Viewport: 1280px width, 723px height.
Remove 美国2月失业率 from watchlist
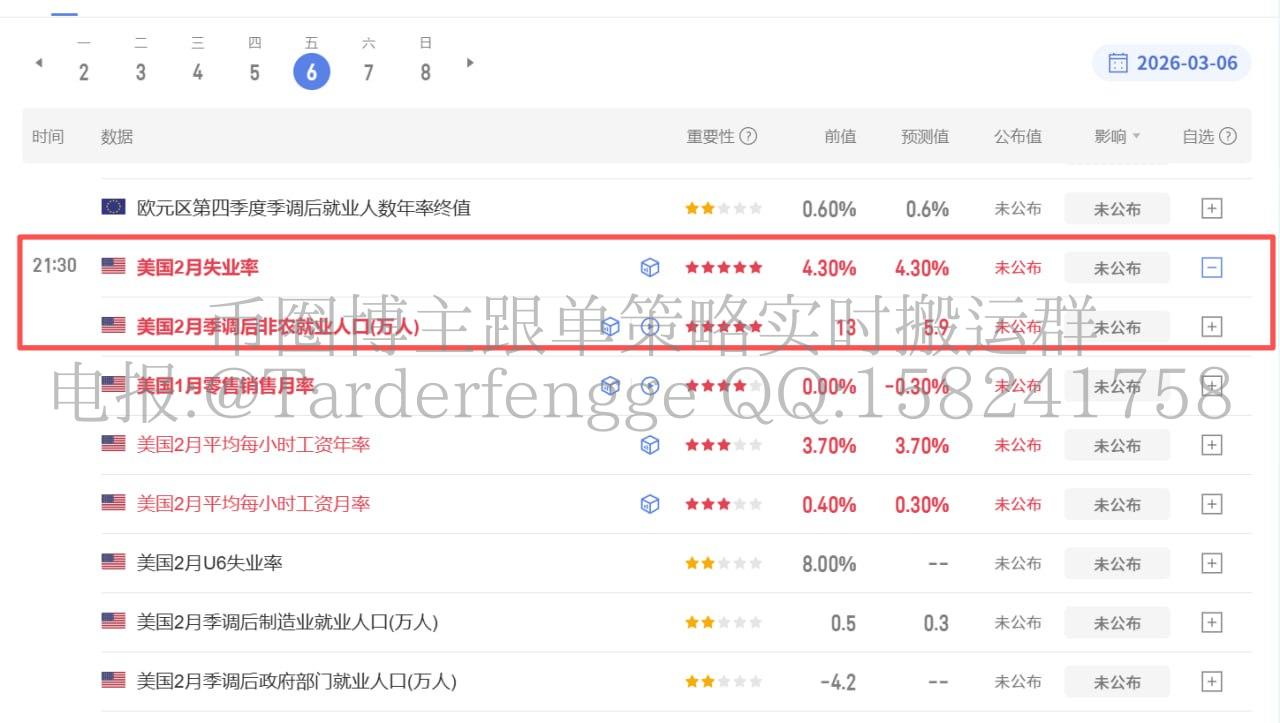pyautogui.click(x=1211, y=268)
